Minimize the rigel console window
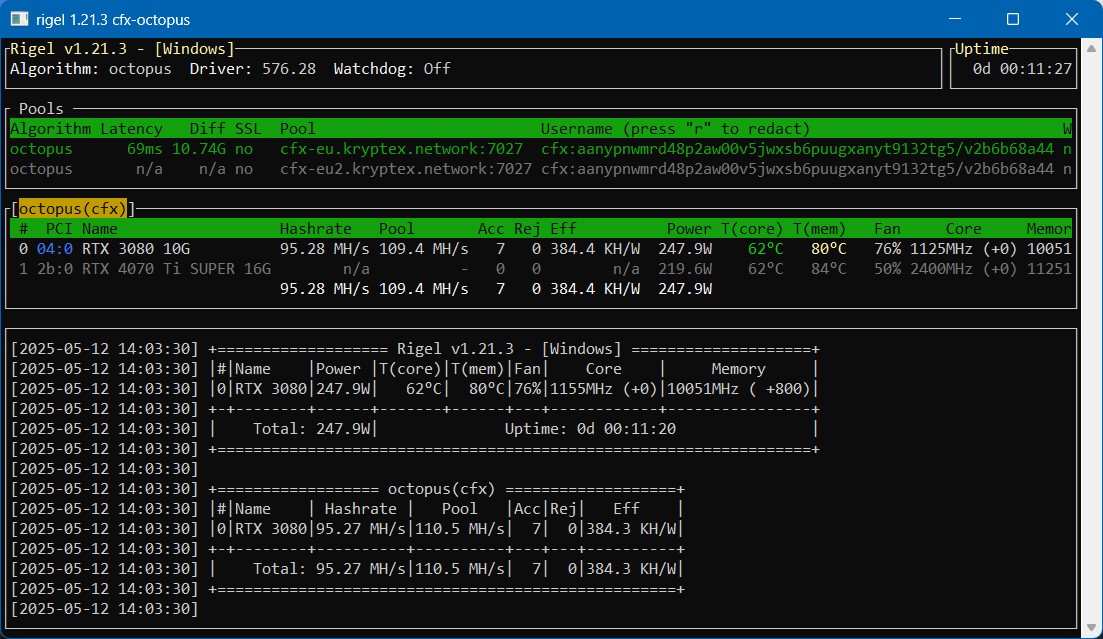Image resolution: width=1103 pixels, height=639 pixels. pyautogui.click(x=955, y=19)
